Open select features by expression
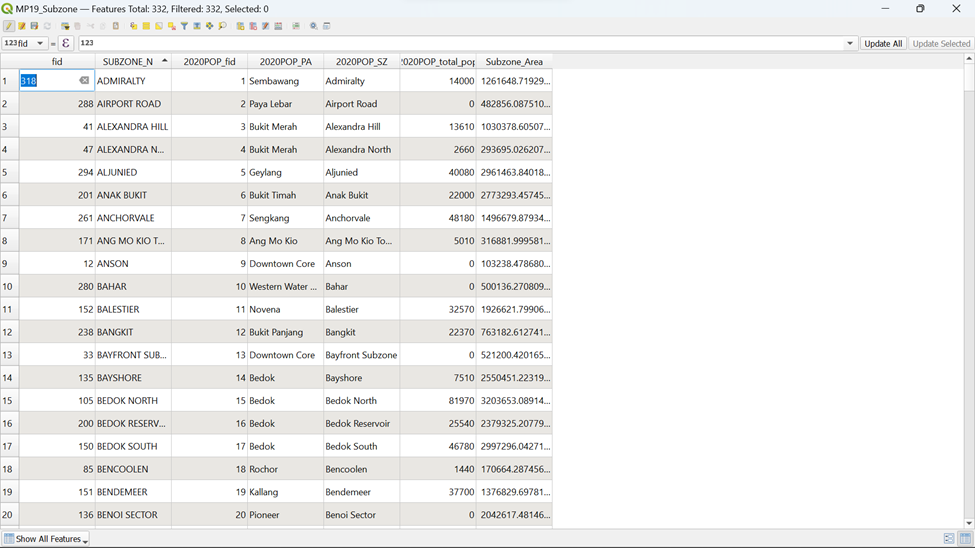975x548 pixels. click(133, 26)
